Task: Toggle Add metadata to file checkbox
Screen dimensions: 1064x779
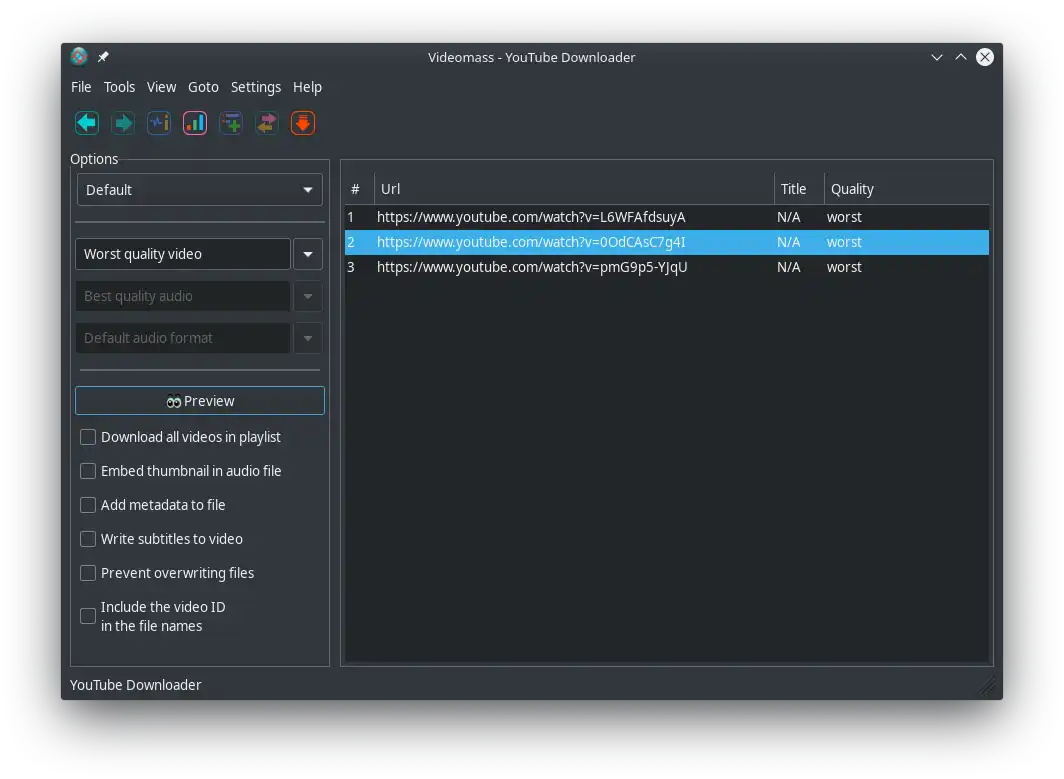Action: tap(88, 505)
